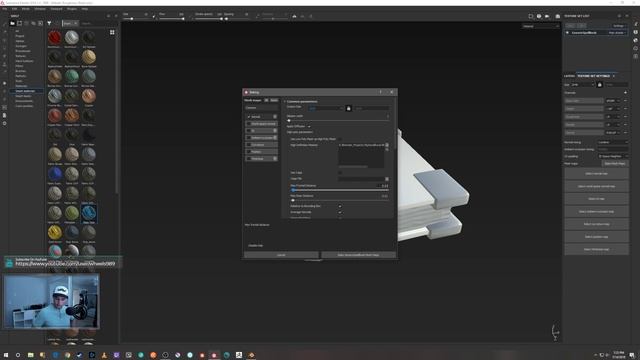Viewport: 640px width, 360px height.
Task: Open Windows Start menu
Action: (x=6, y=355)
